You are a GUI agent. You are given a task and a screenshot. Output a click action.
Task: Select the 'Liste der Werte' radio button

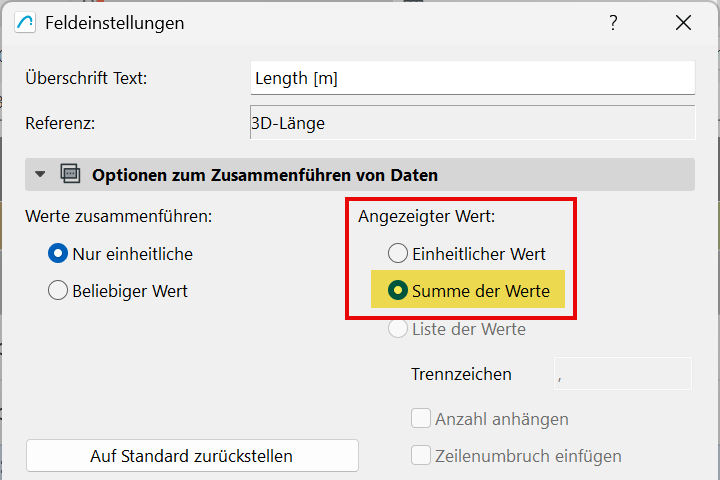pyautogui.click(x=398, y=328)
